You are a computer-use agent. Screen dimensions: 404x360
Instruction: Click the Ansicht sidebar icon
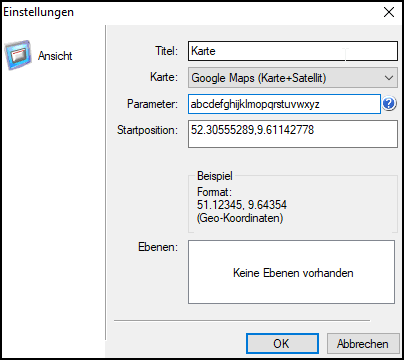pyautogui.click(x=18, y=55)
